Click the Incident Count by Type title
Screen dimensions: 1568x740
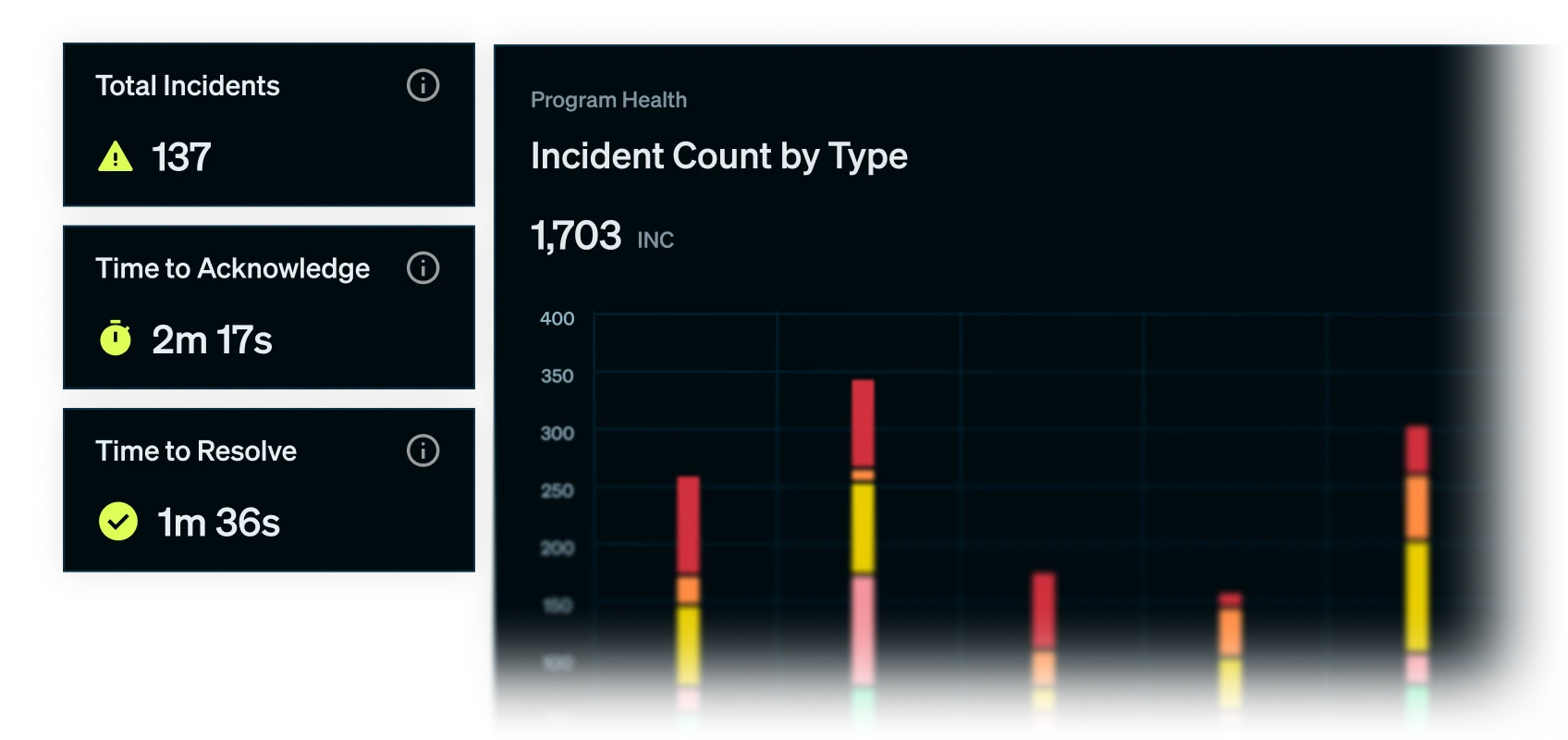[x=718, y=156]
